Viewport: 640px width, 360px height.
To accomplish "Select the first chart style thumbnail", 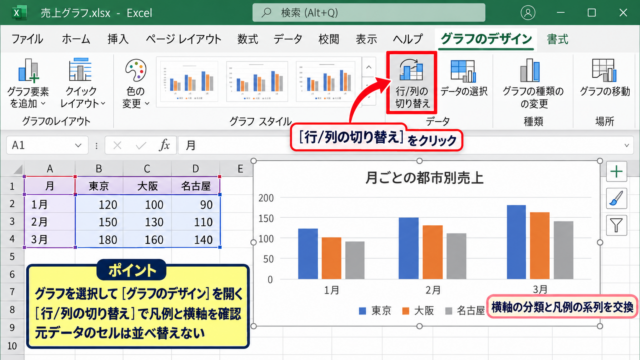I will [188, 82].
